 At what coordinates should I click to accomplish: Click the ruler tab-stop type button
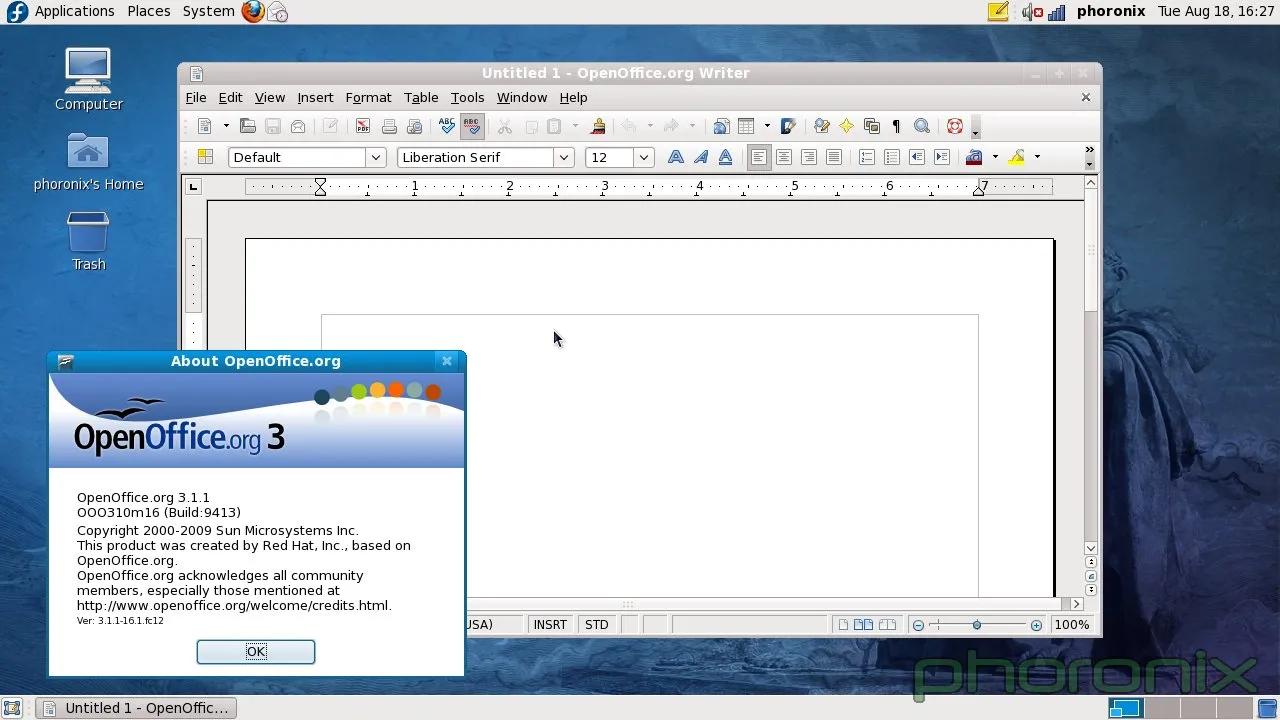click(x=194, y=186)
